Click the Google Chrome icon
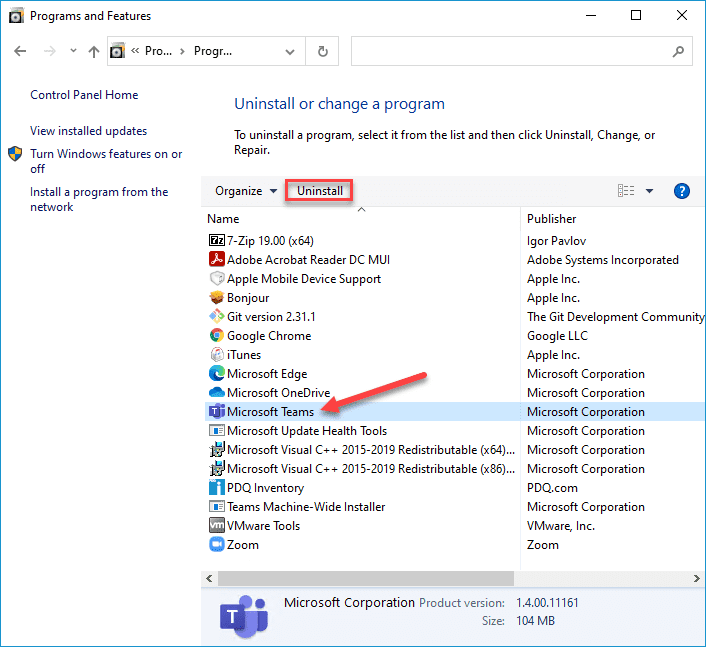 click(217, 335)
